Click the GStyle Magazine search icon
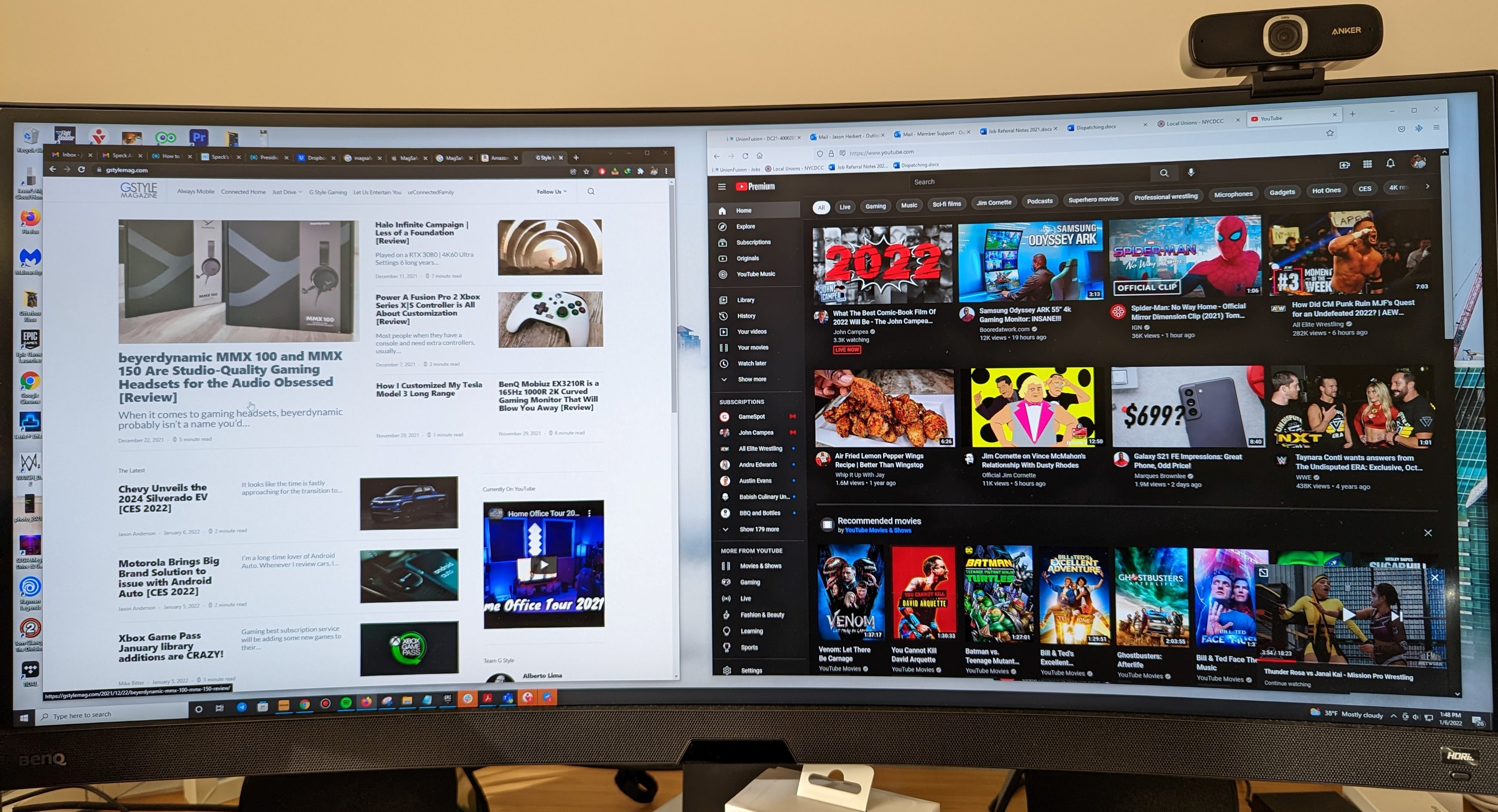The width and height of the screenshot is (1498, 812). click(591, 192)
